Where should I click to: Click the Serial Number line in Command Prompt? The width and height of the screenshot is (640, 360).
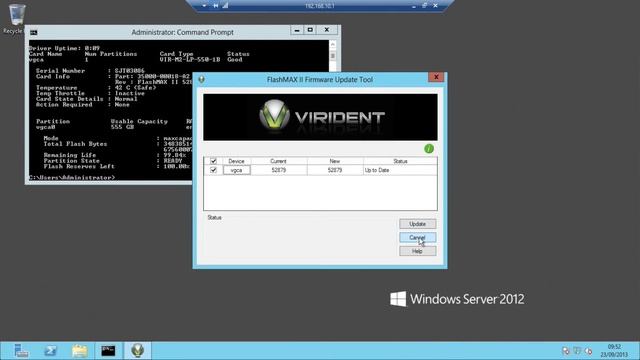click(90, 71)
